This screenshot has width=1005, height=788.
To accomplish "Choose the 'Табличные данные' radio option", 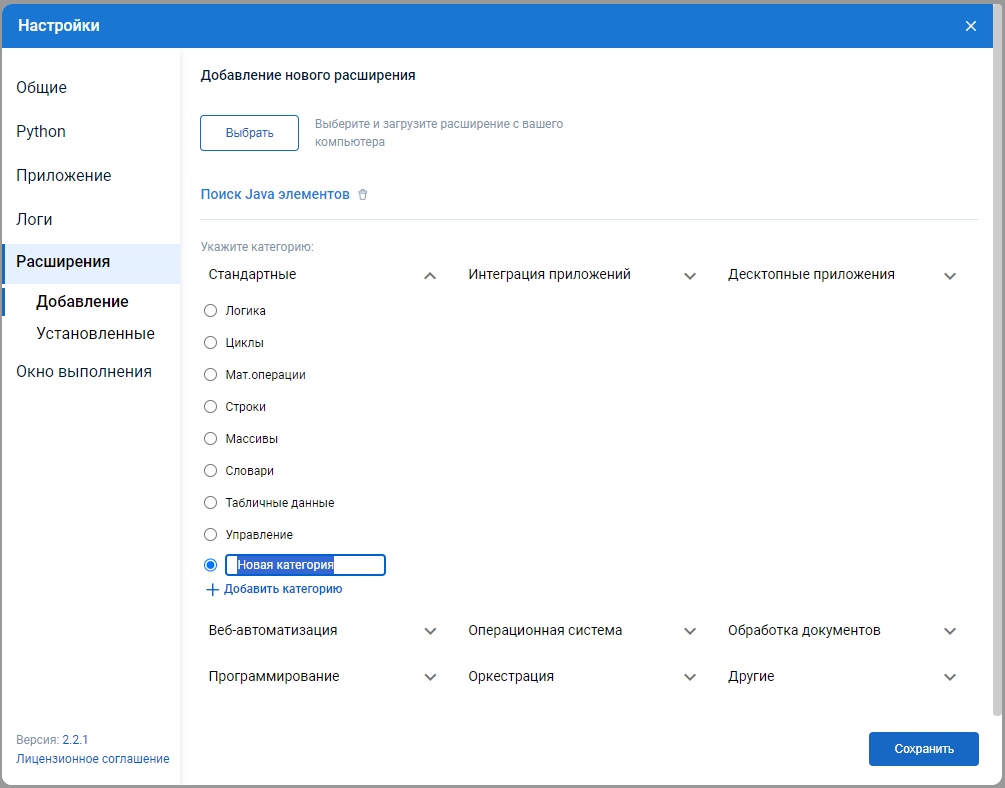I will tap(211, 503).
